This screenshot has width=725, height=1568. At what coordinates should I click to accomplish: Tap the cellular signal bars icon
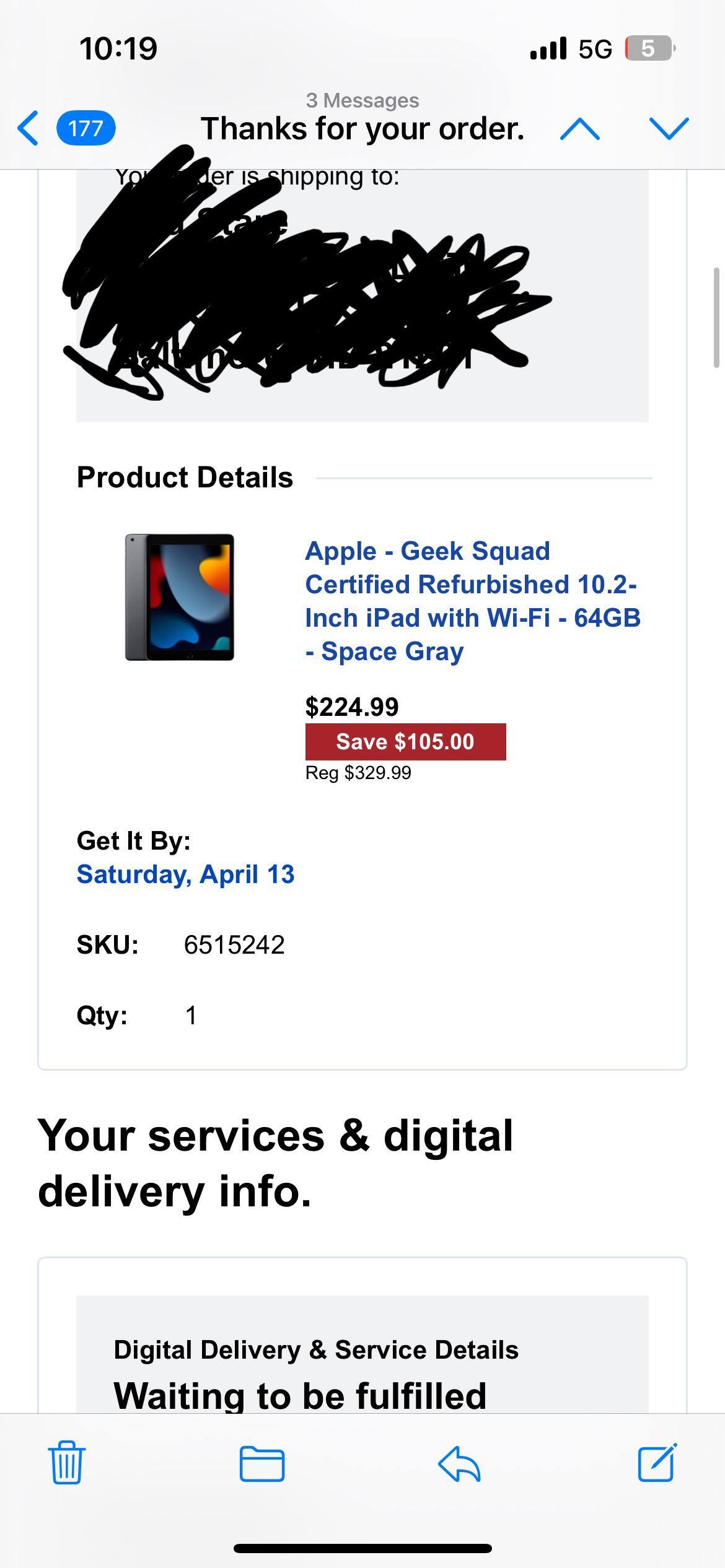pyautogui.click(x=548, y=48)
